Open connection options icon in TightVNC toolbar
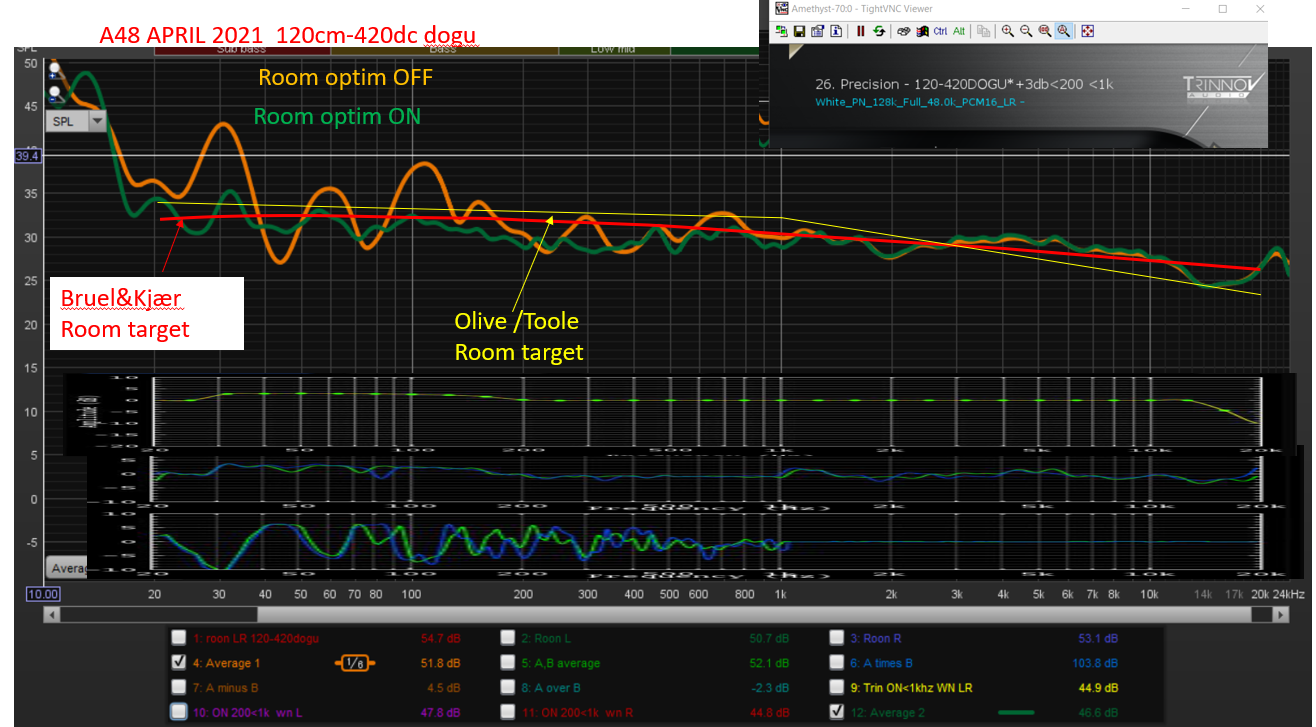The width and height of the screenshot is (1316, 727). 817,31
